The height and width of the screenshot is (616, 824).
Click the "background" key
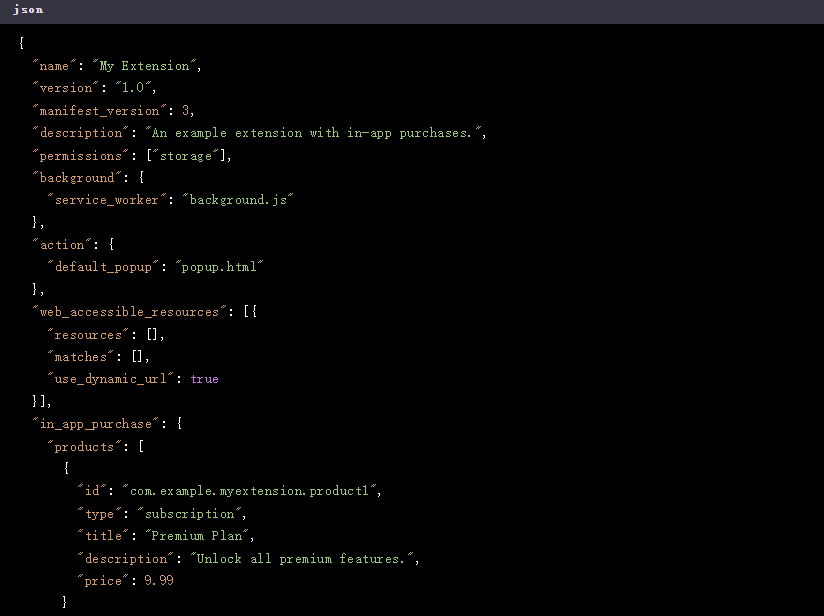(77, 178)
